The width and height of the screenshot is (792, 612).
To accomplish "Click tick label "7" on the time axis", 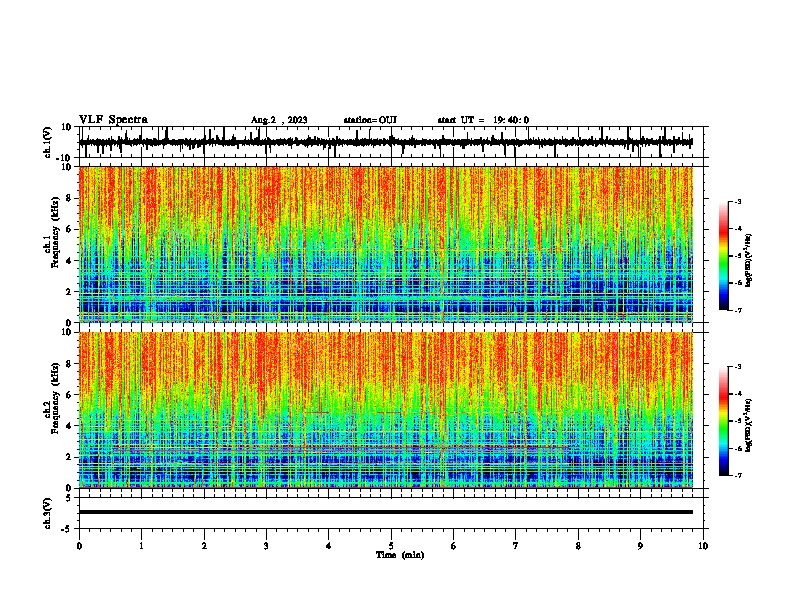I will click(516, 546).
